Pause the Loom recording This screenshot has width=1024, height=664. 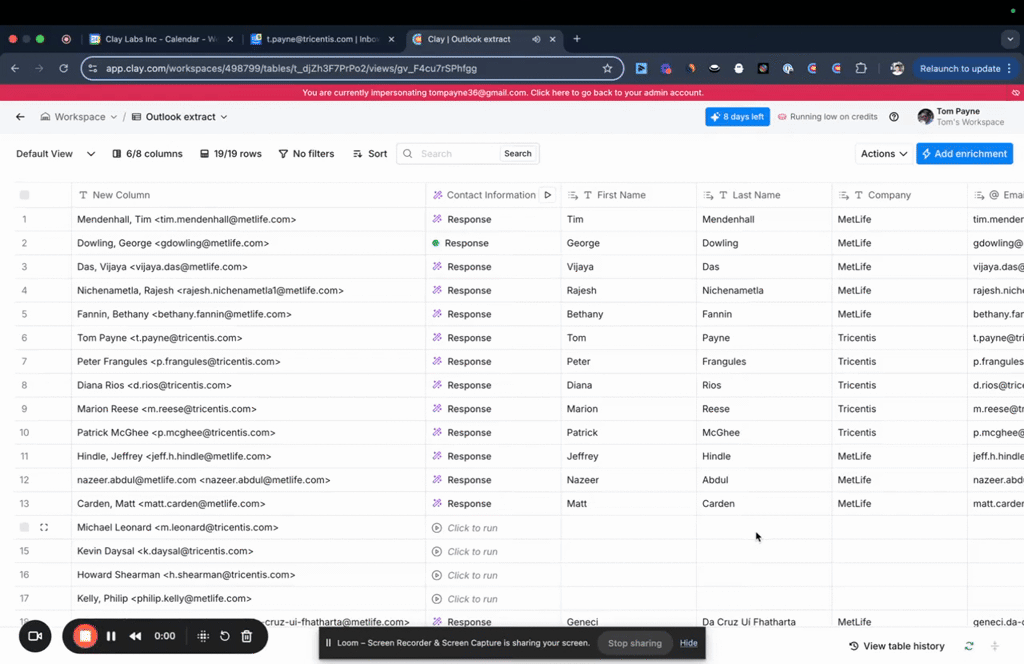tap(111, 636)
